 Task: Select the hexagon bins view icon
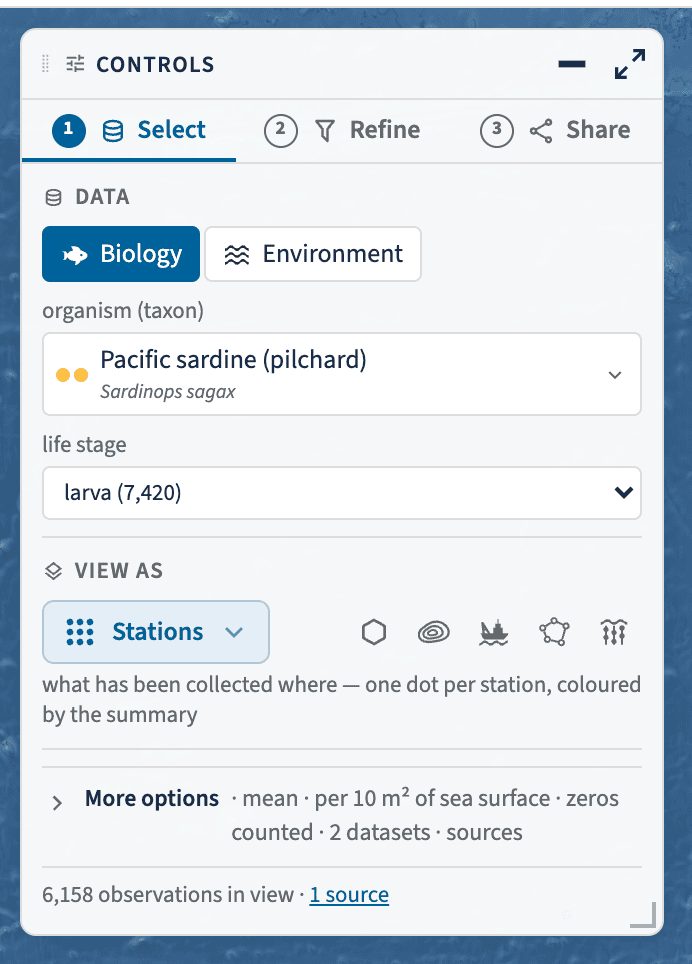(x=374, y=631)
